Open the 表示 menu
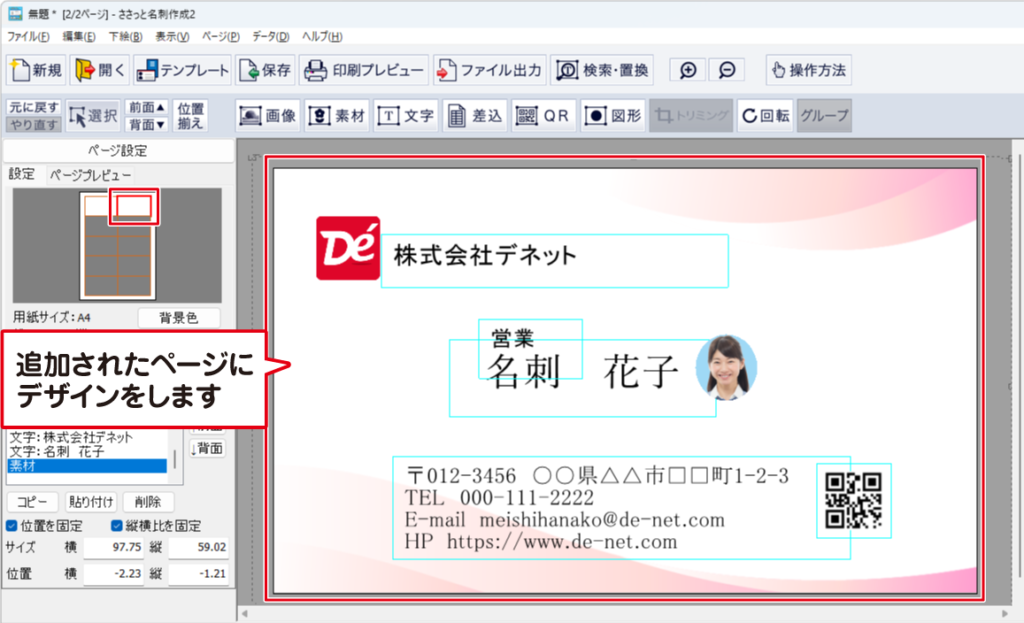The image size is (1024, 623). tap(172, 37)
